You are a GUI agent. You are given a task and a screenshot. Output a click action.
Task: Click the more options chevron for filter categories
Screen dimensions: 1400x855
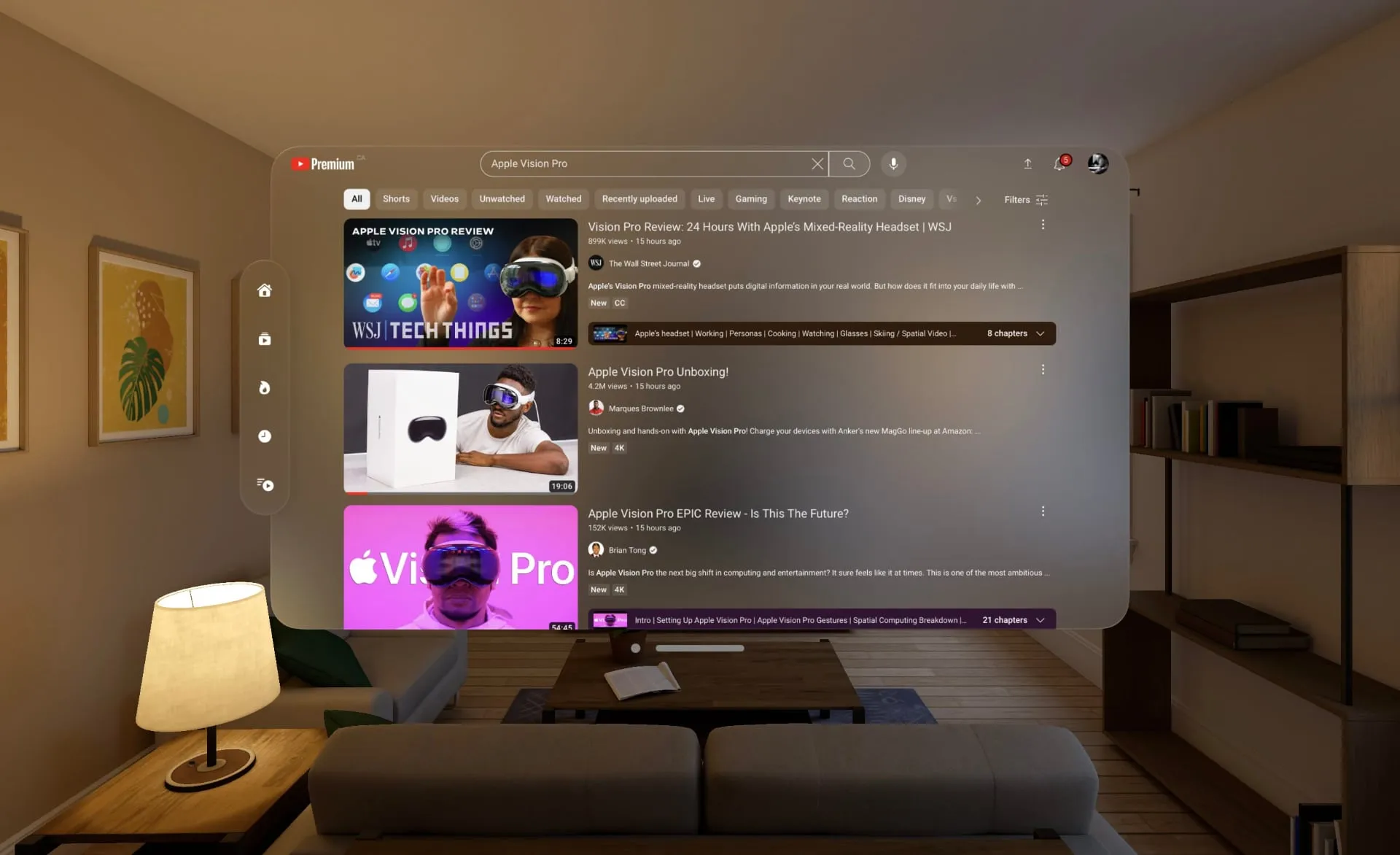point(976,199)
